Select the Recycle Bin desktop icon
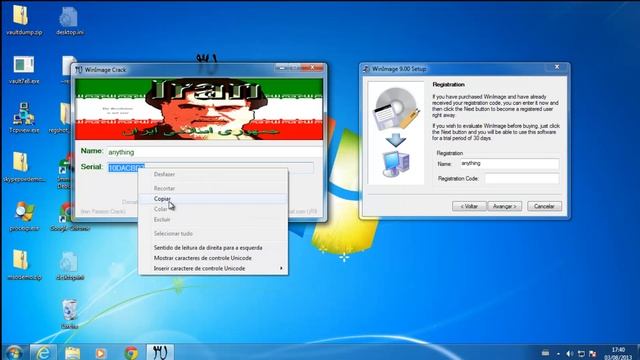Viewport: 640px width, 360px height. 70,314
